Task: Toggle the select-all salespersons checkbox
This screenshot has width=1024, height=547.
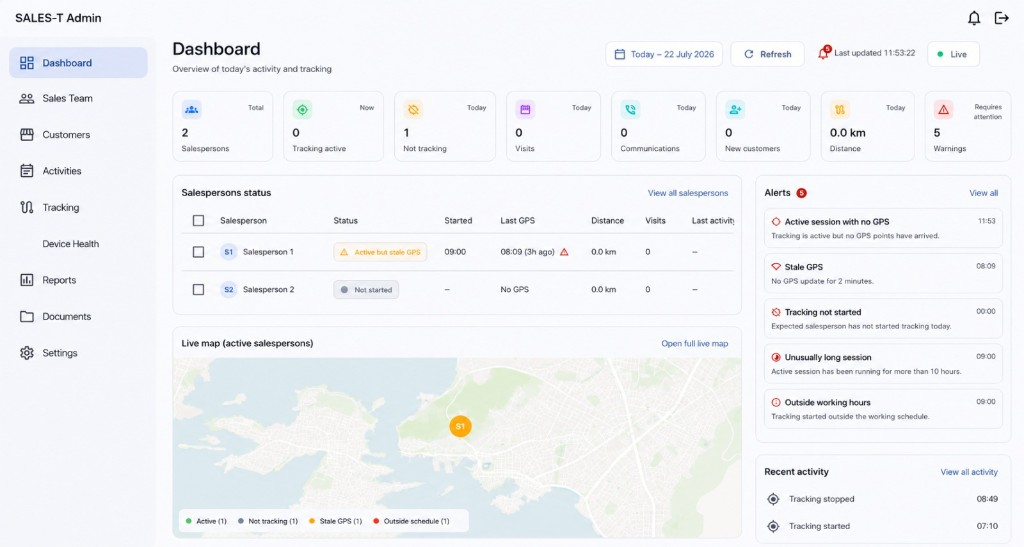Action: pos(199,221)
